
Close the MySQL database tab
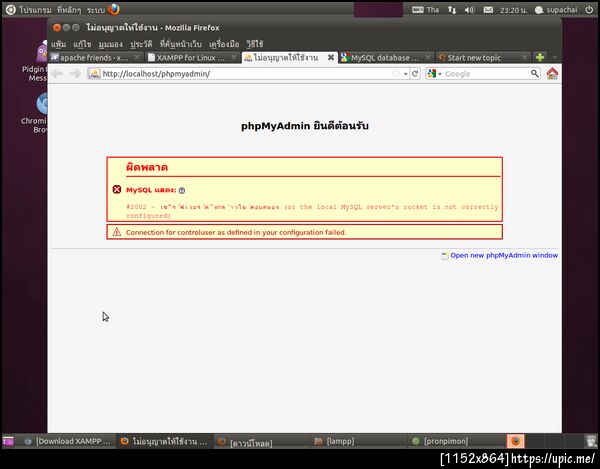(428, 57)
